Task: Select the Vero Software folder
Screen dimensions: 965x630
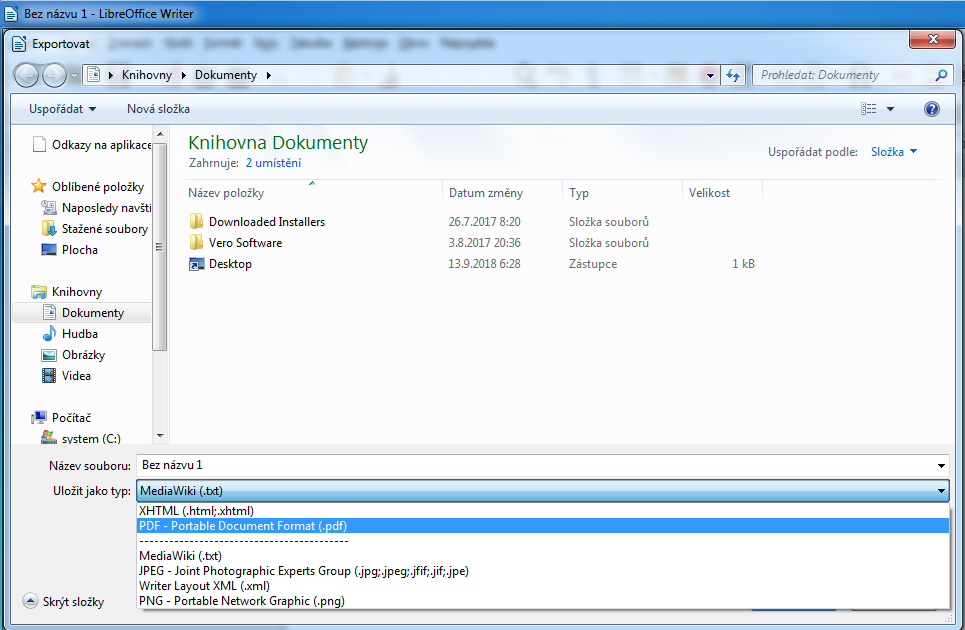Action: (245, 243)
